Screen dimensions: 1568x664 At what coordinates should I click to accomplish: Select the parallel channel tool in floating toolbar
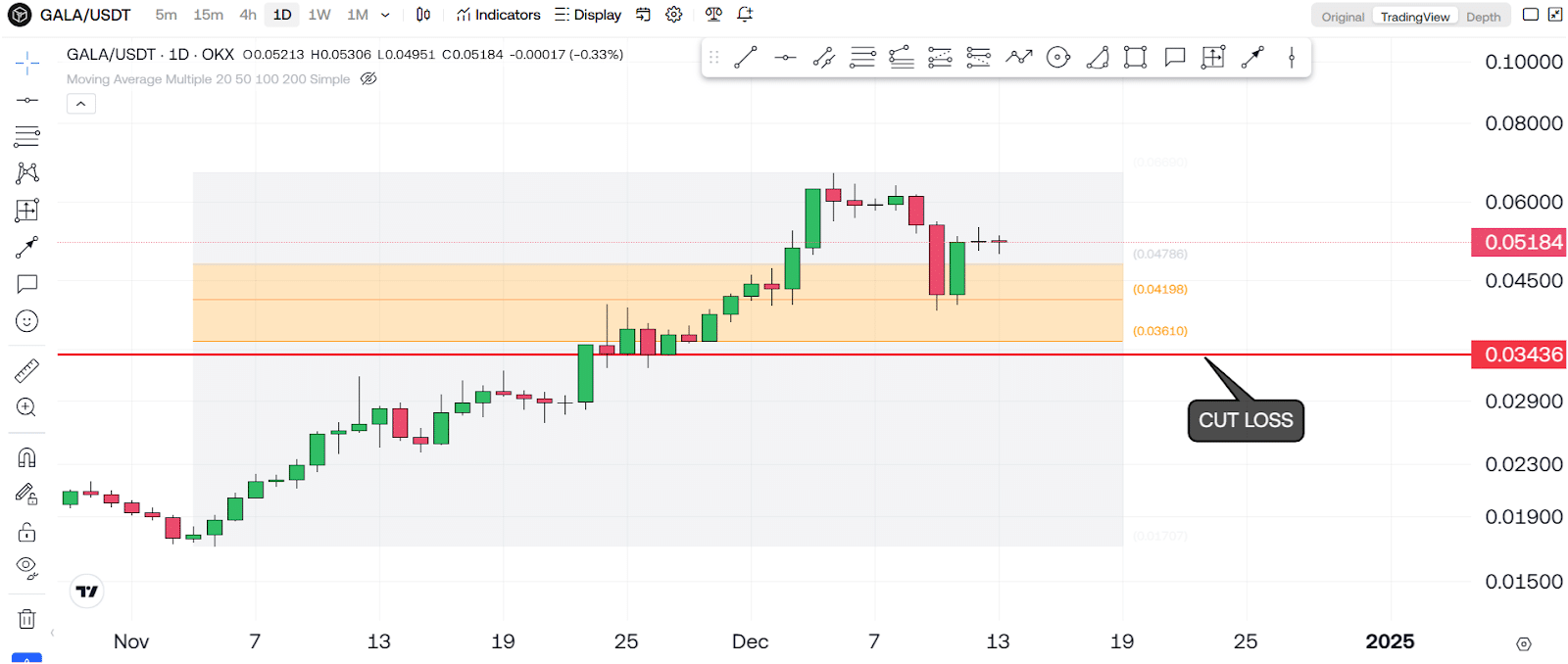tap(824, 58)
